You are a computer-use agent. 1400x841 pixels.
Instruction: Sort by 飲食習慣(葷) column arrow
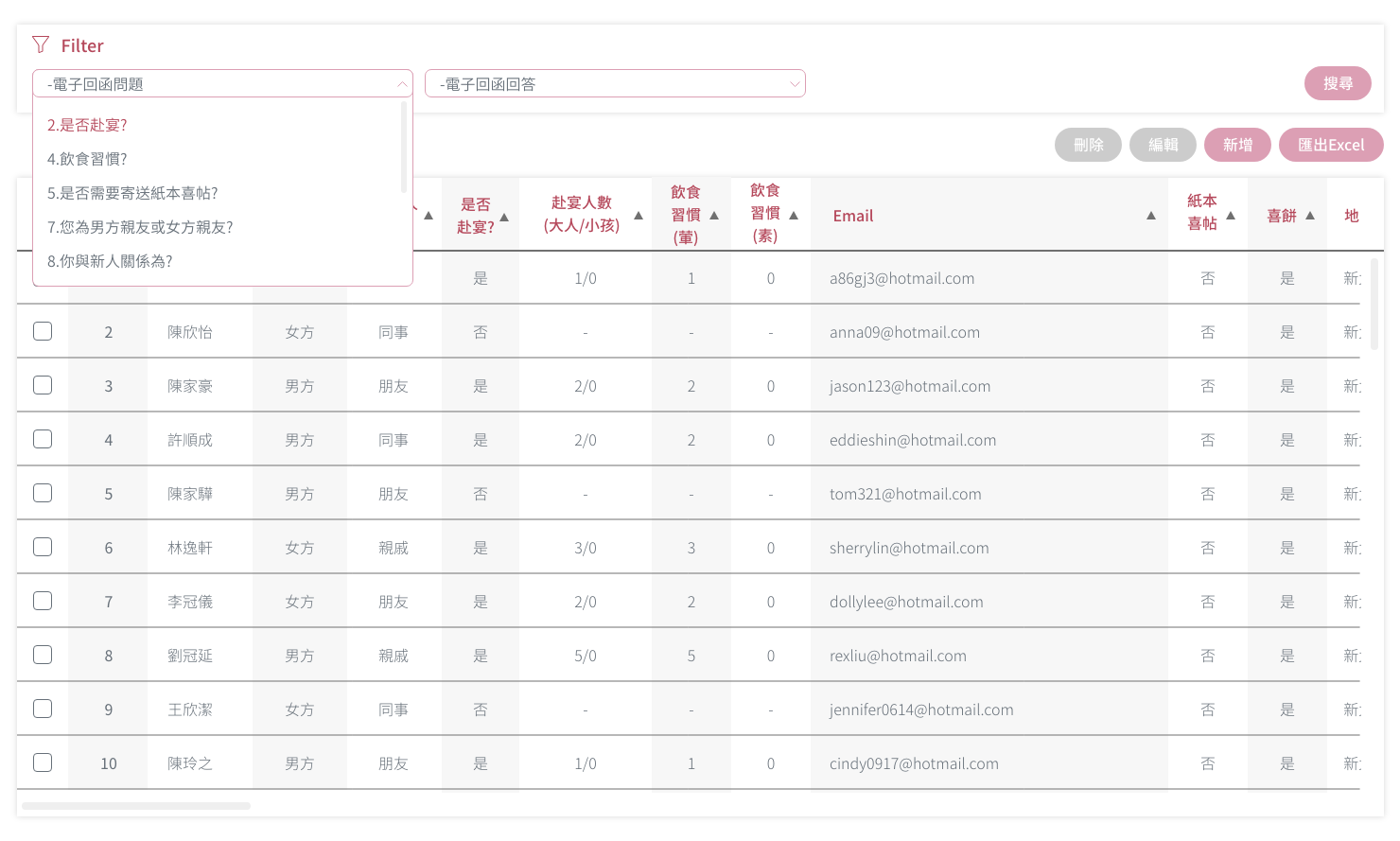[714, 216]
